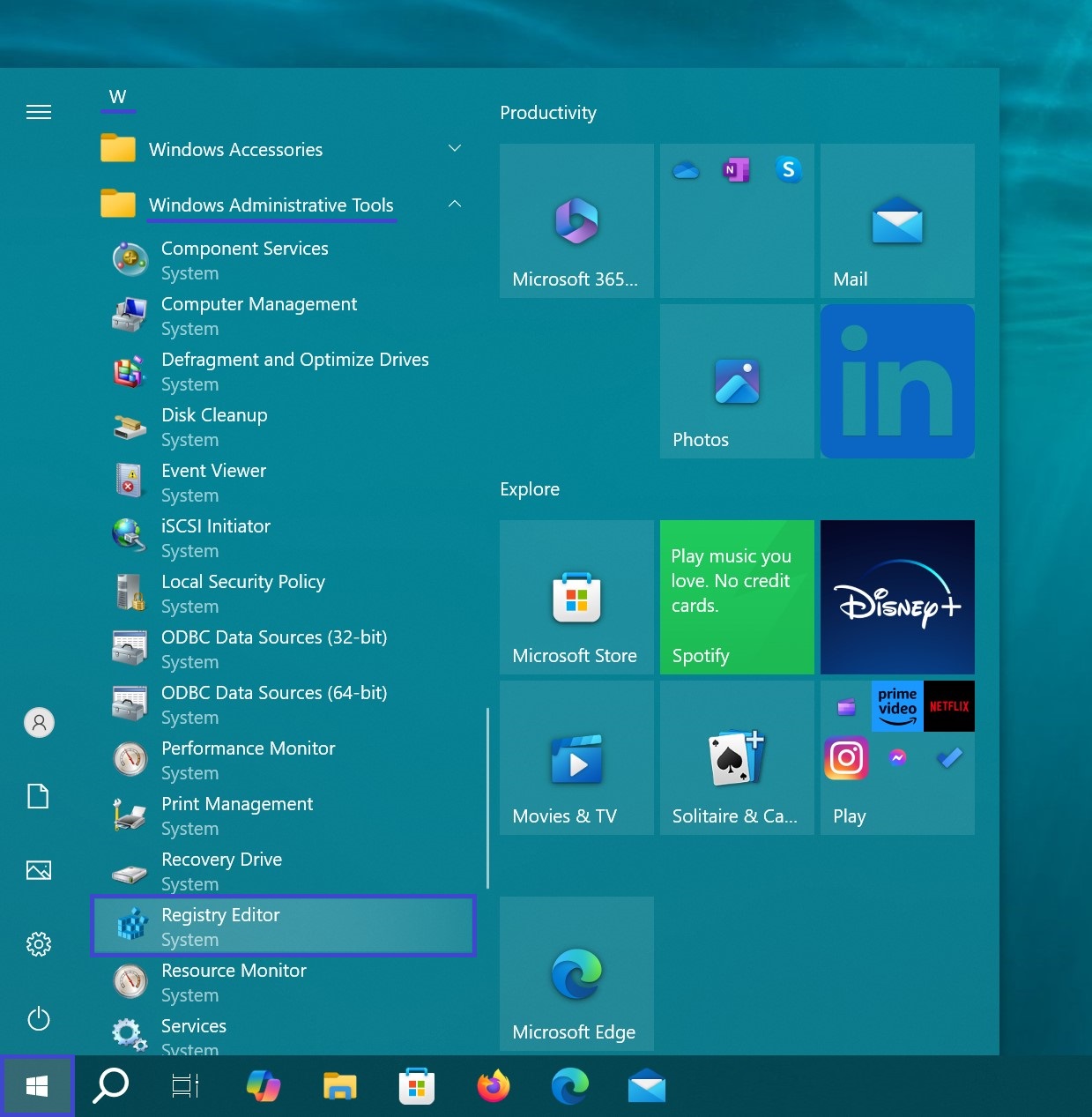Open Prime Video in the Play folder
This screenshot has height=1117, width=1092.
[897, 706]
